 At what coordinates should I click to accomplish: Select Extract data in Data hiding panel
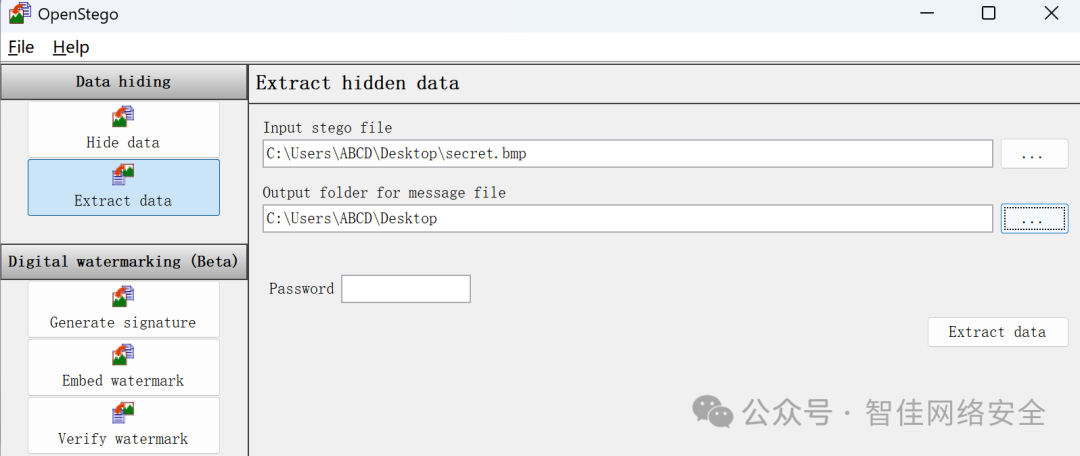[x=123, y=187]
